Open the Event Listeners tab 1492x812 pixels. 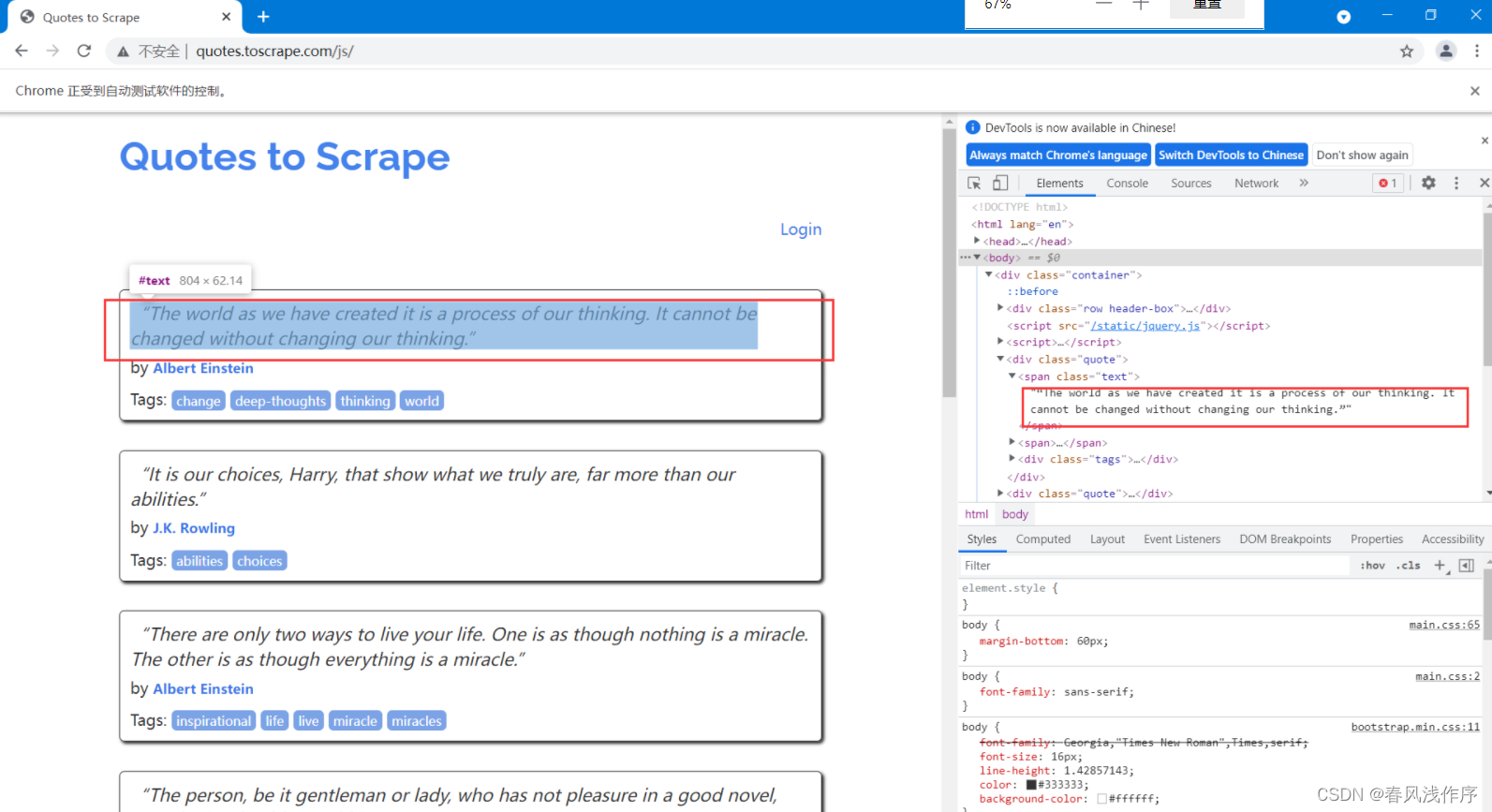click(1182, 539)
